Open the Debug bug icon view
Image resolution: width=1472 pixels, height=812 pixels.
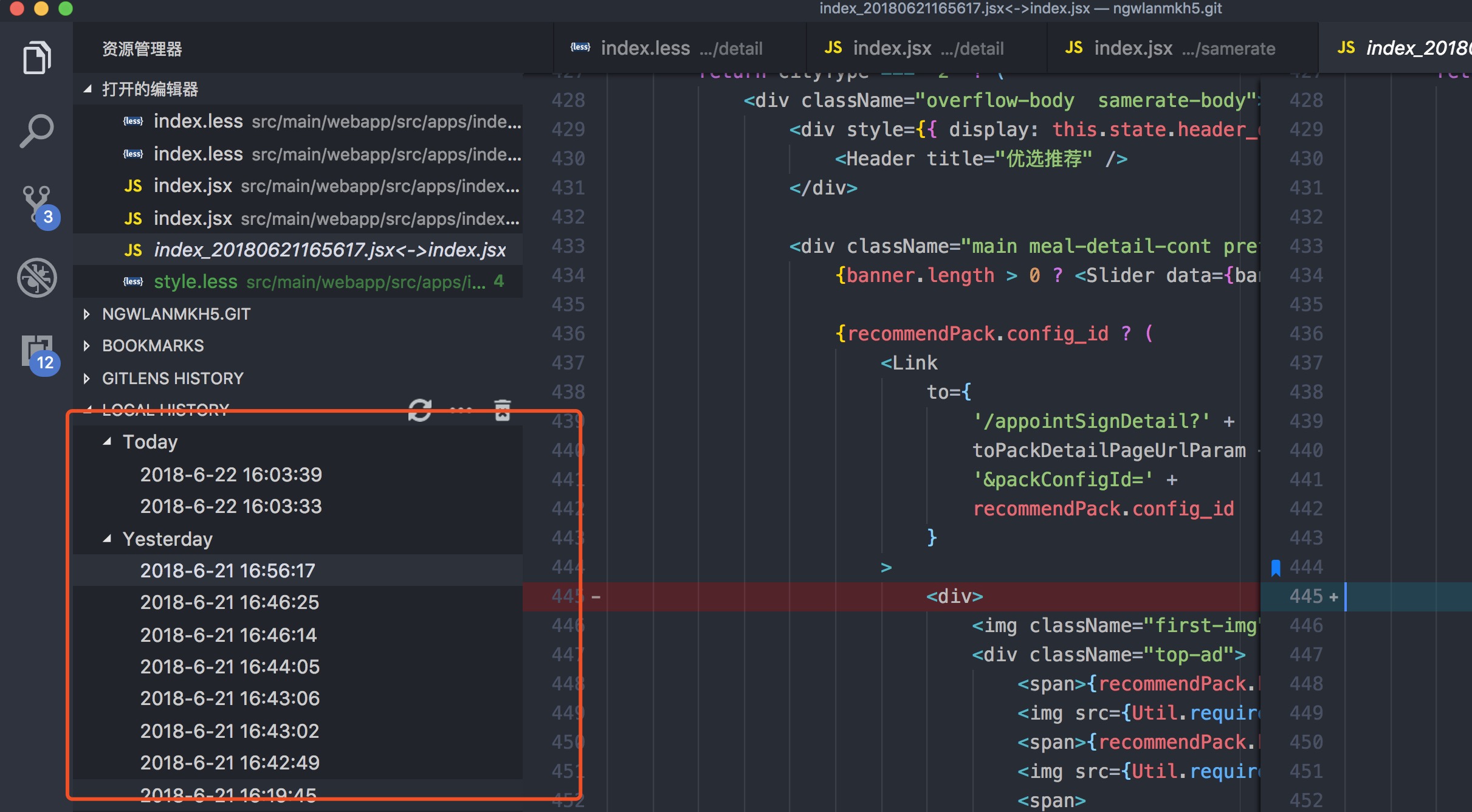click(36, 278)
